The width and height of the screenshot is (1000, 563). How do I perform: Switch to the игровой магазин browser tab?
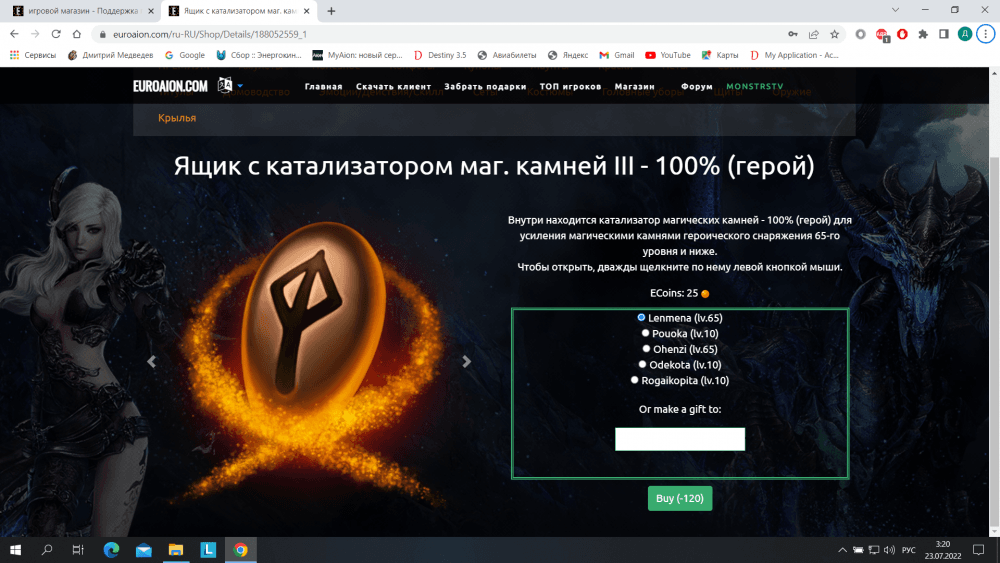tap(84, 11)
